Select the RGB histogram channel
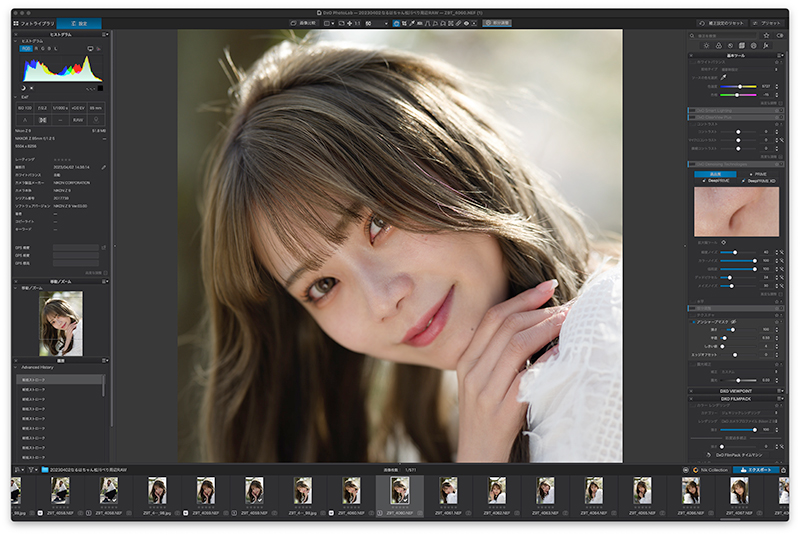 point(26,48)
